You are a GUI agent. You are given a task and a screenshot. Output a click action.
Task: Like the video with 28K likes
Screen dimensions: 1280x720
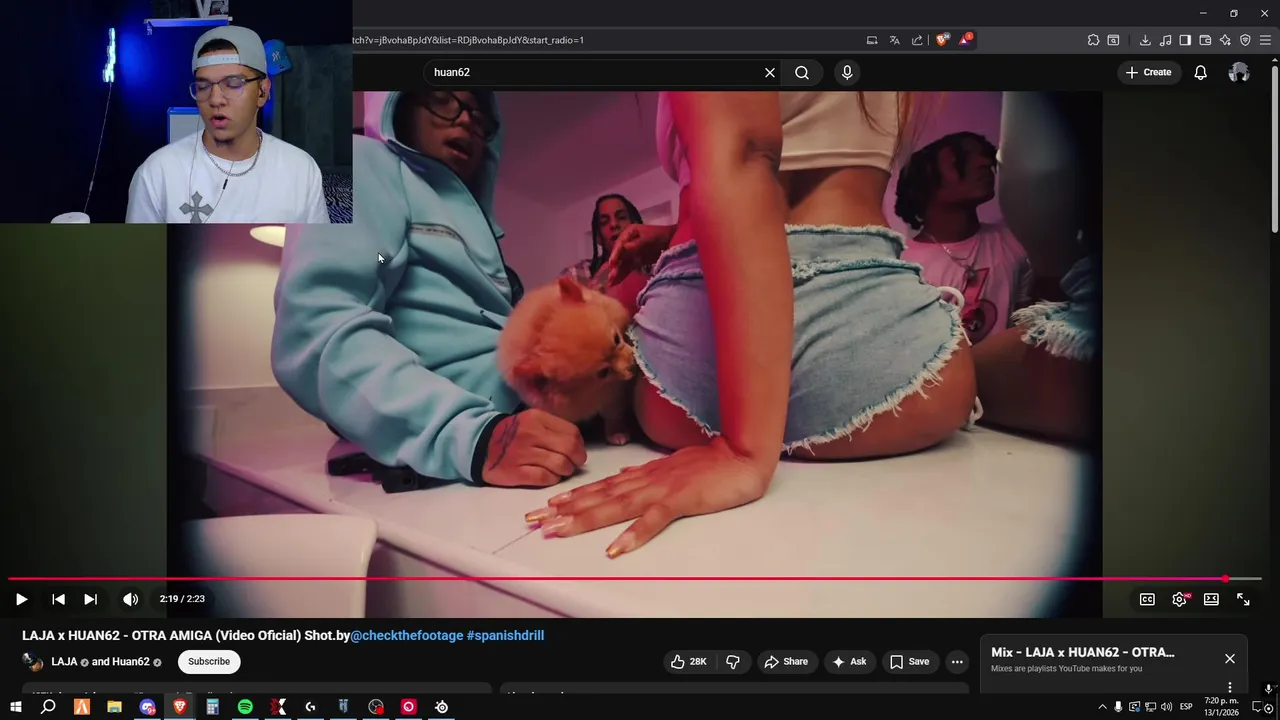click(689, 661)
